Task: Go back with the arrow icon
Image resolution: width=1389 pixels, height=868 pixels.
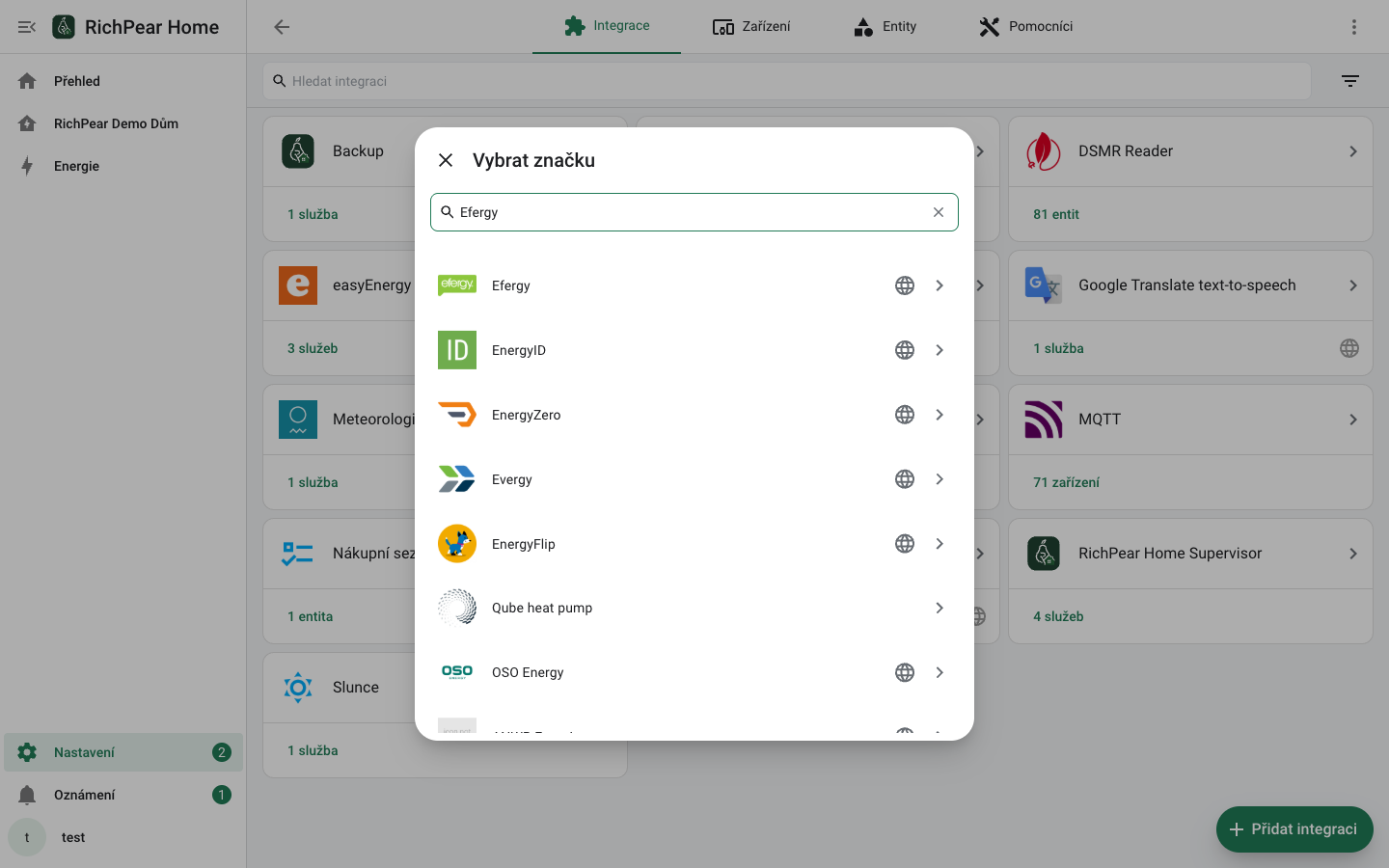Action: coord(282,27)
